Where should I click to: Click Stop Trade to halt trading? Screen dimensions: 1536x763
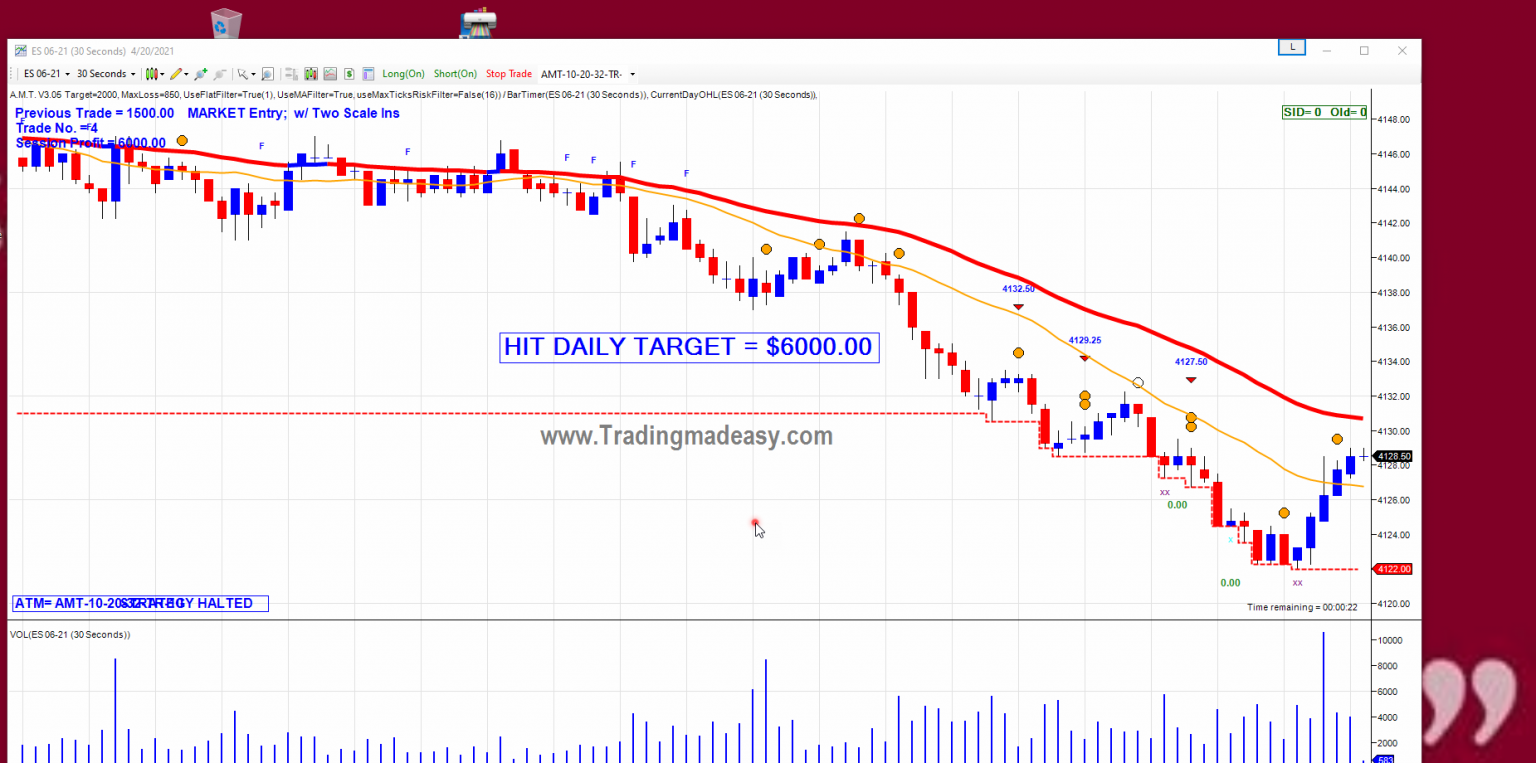pyautogui.click(x=509, y=73)
